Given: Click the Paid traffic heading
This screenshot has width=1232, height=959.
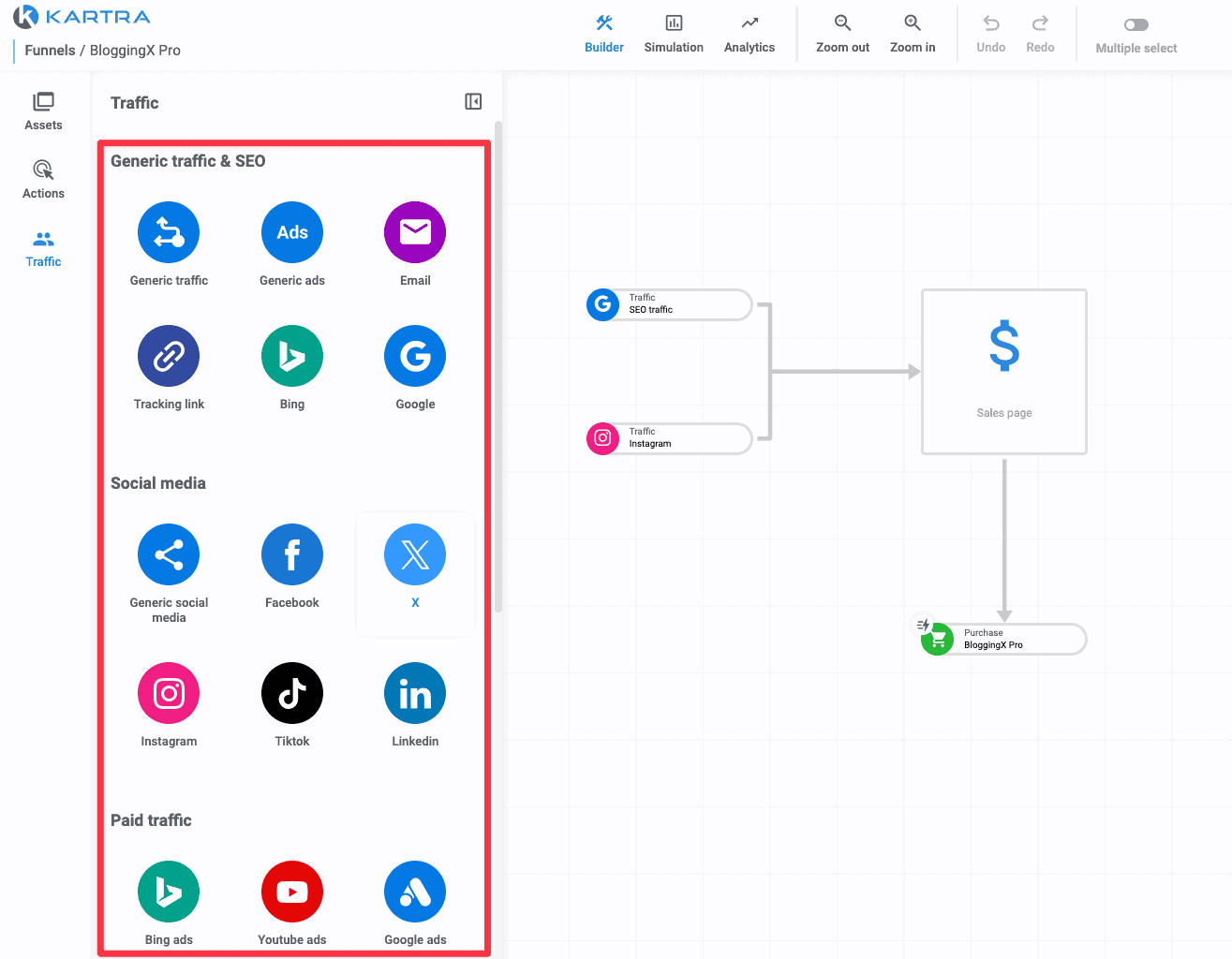Looking at the screenshot, I should click(x=151, y=820).
